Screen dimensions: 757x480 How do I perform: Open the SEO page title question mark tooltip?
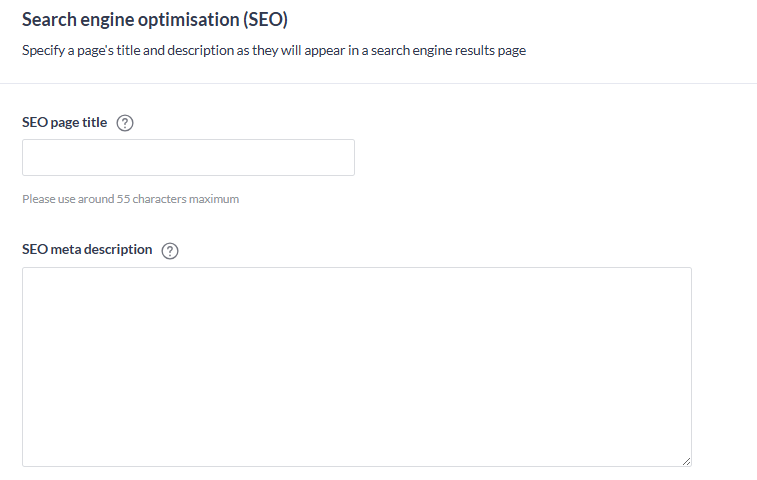[x=125, y=124]
